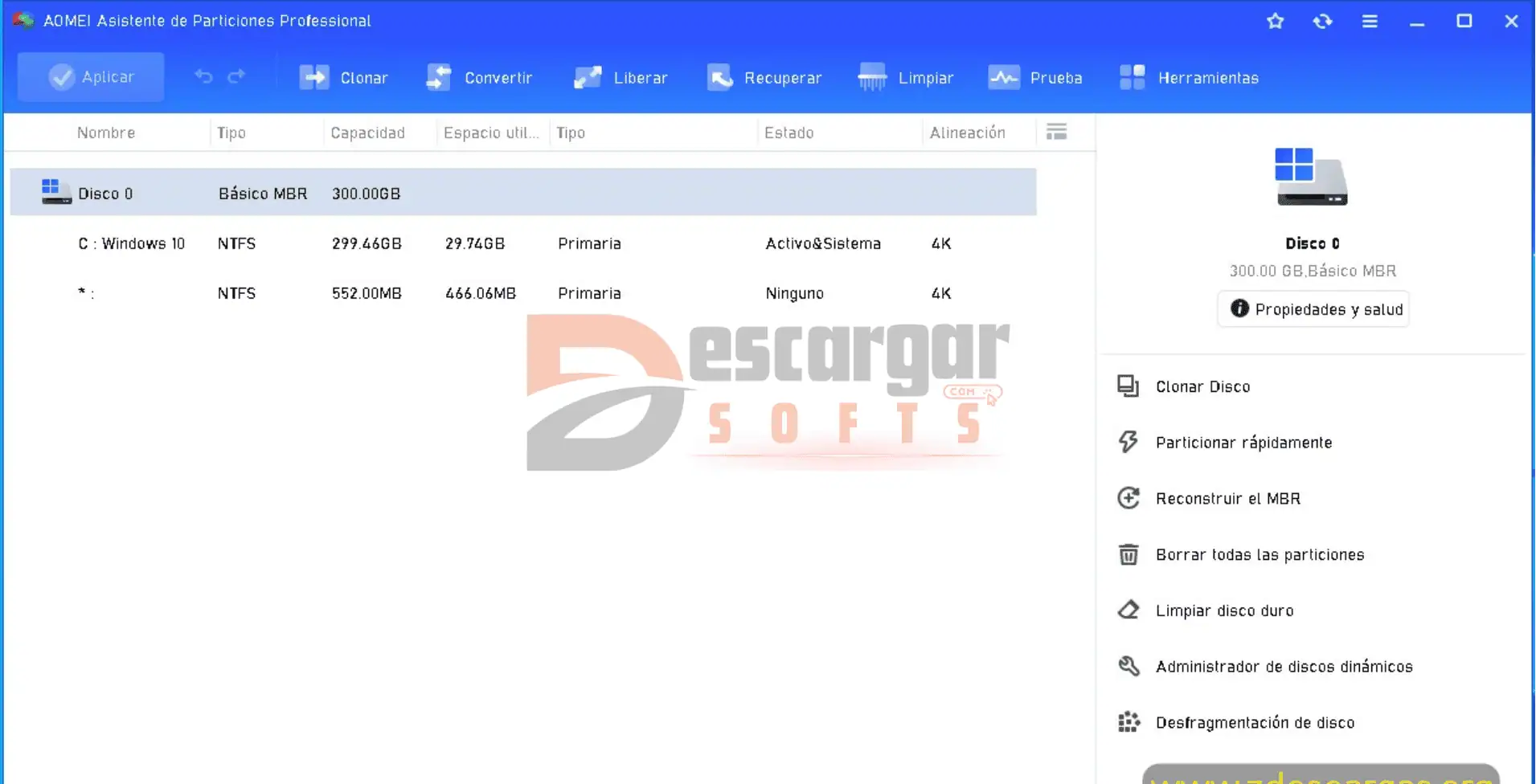This screenshot has width=1536, height=784.
Task: Click the Activo&Sistema status cell
Action: [x=823, y=243]
